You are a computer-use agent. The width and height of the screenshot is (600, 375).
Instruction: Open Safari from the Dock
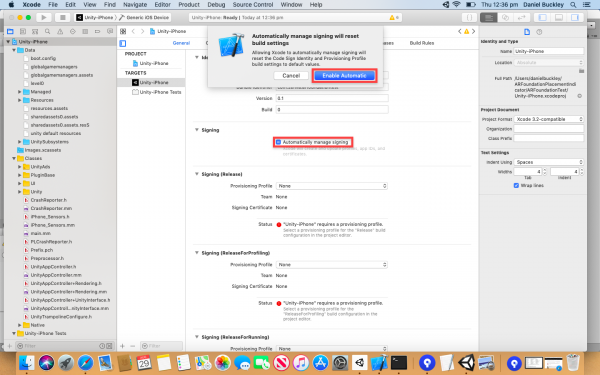(x=85, y=363)
